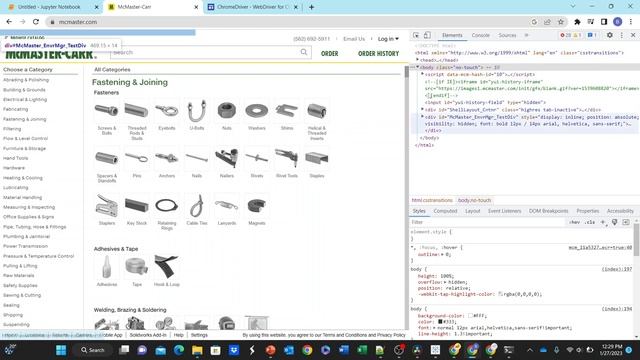Open the Accessibility tab in DevTools
The image size is (640, 360).
[620, 211]
